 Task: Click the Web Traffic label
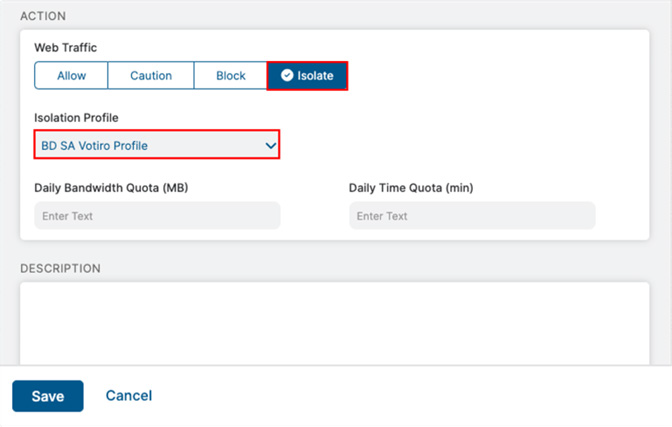click(x=66, y=47)
